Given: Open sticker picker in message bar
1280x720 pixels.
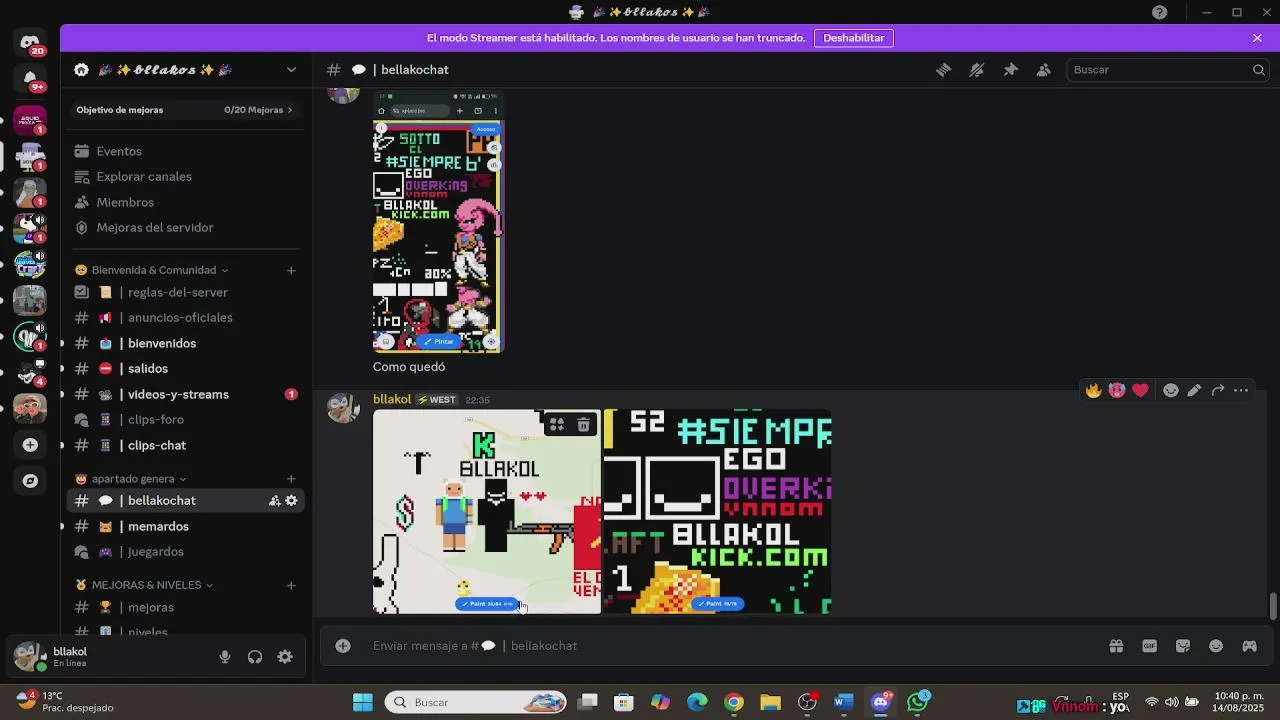Looking at the screenshot, I should coord(1183,646).
